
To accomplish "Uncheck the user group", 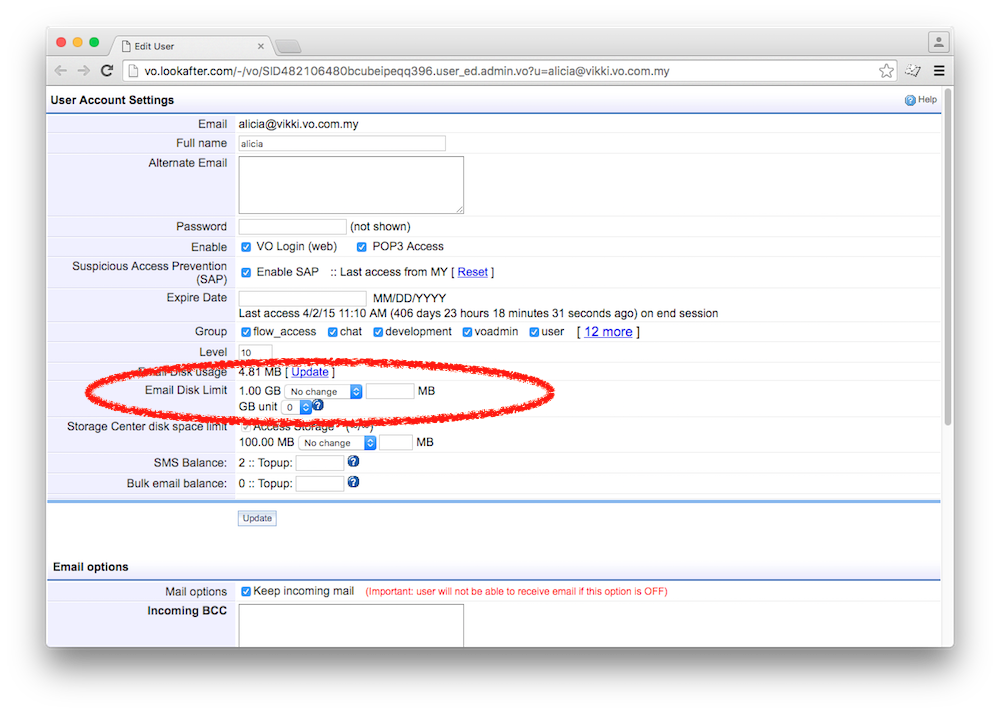I will (534, 332).
